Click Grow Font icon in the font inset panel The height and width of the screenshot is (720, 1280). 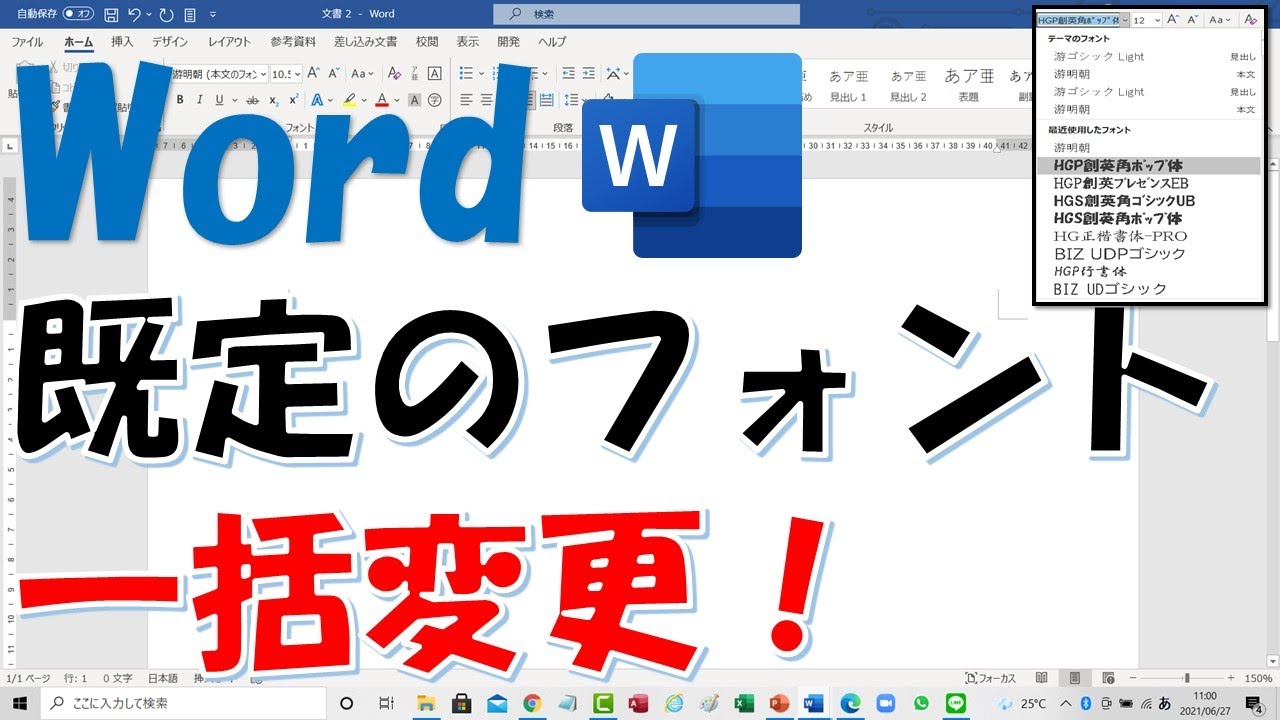pyautogui.click(x=1174, y=20)
